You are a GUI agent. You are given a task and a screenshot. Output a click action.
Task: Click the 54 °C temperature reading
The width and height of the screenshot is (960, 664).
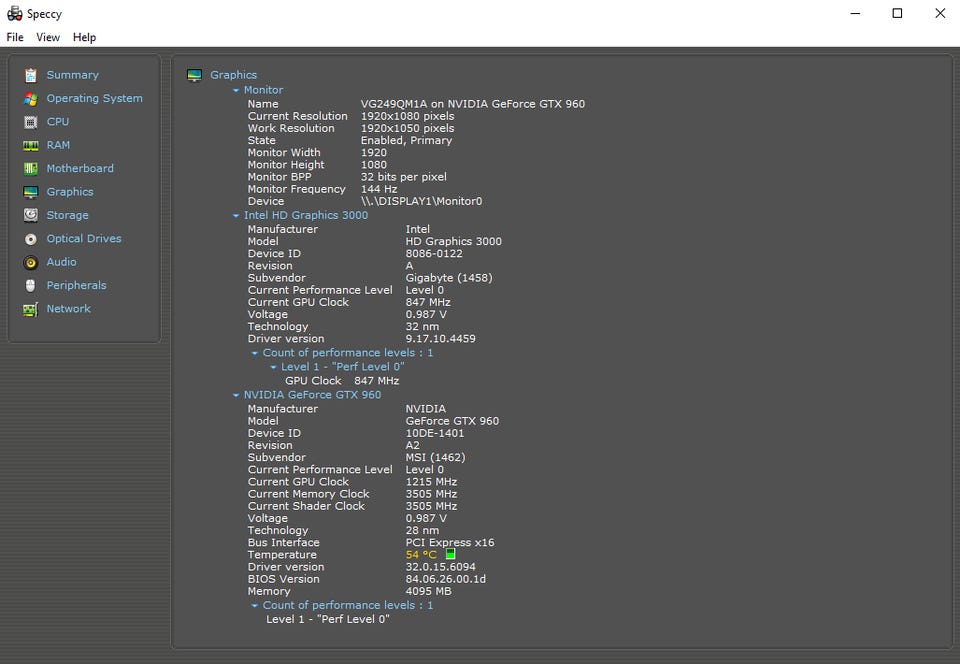tap(421, 554)
